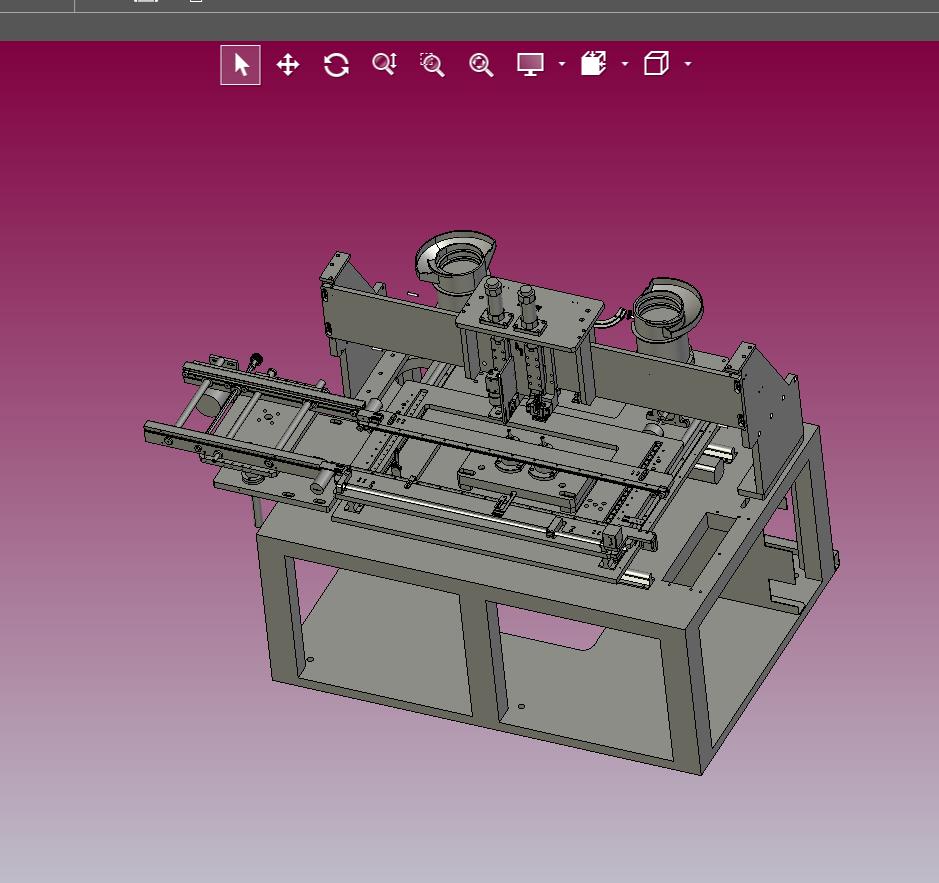939x883 pixels.
Task: Use the zoom window selection tool
Action: [x=432, y=65]
